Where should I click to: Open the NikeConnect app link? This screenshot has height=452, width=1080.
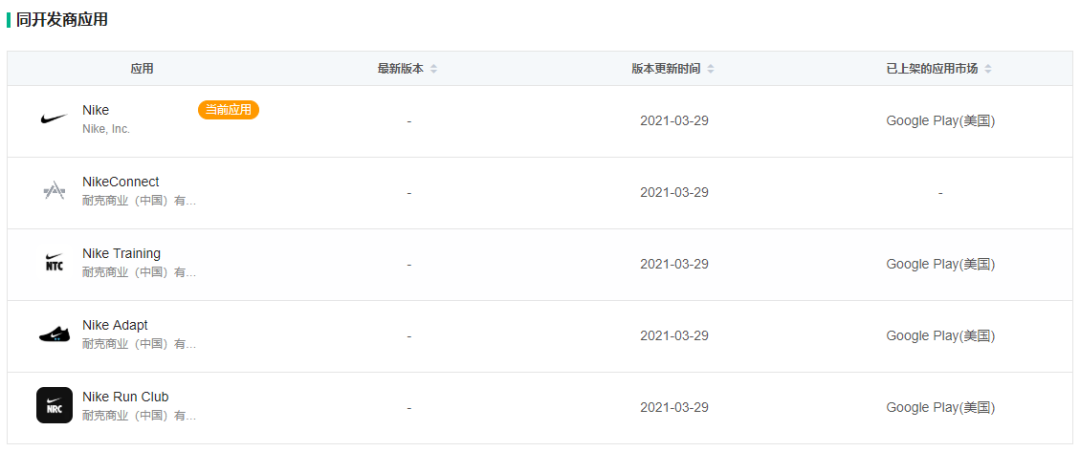121,182
